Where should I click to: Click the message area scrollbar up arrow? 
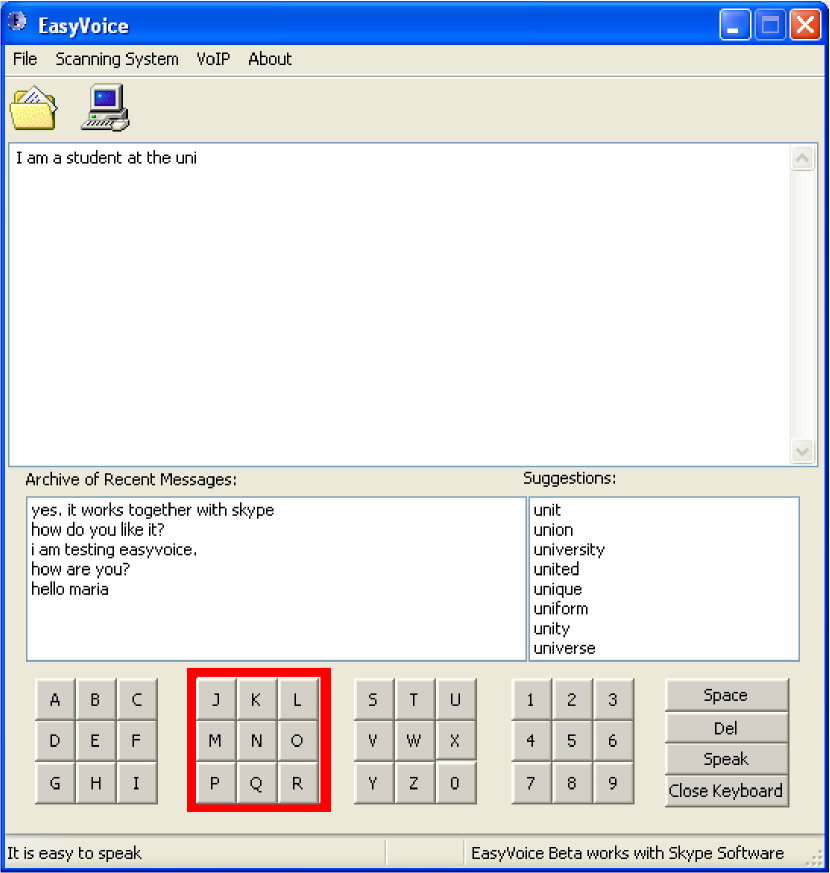(x=802, y=159)
